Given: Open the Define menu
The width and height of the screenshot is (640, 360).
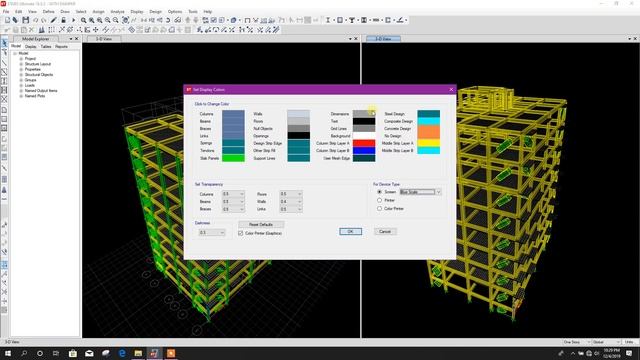Looking at the screenshot, I should pos(48,11).
